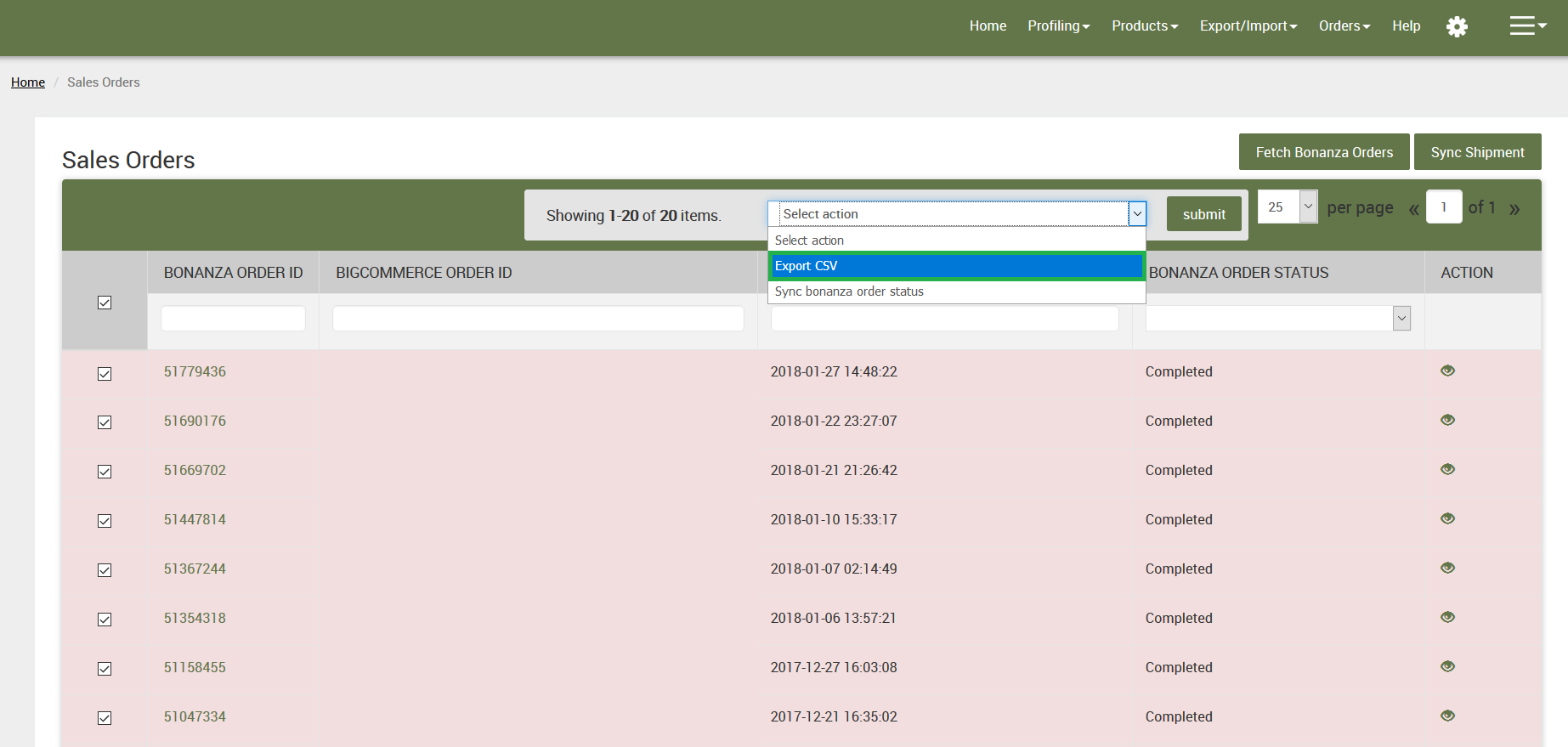Uncheck the checkbox for order 51354318
Image resolution: width=1568 pixels, height=747 pixels.
pyautogui.click(x=105, y=620)
